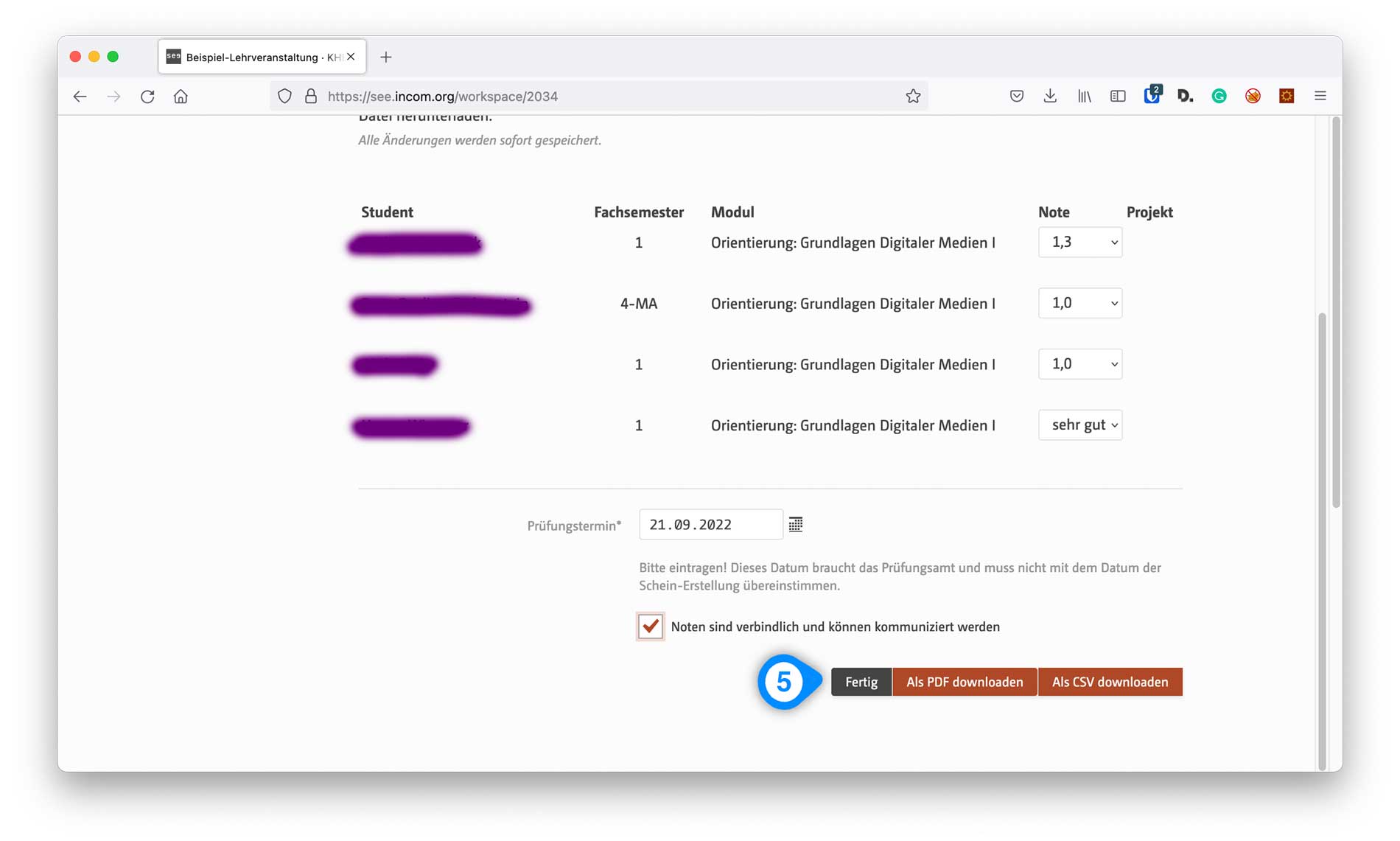Click the shield tracking protection icon
This screenshot has height=841, width=1400.
point(284,97)
